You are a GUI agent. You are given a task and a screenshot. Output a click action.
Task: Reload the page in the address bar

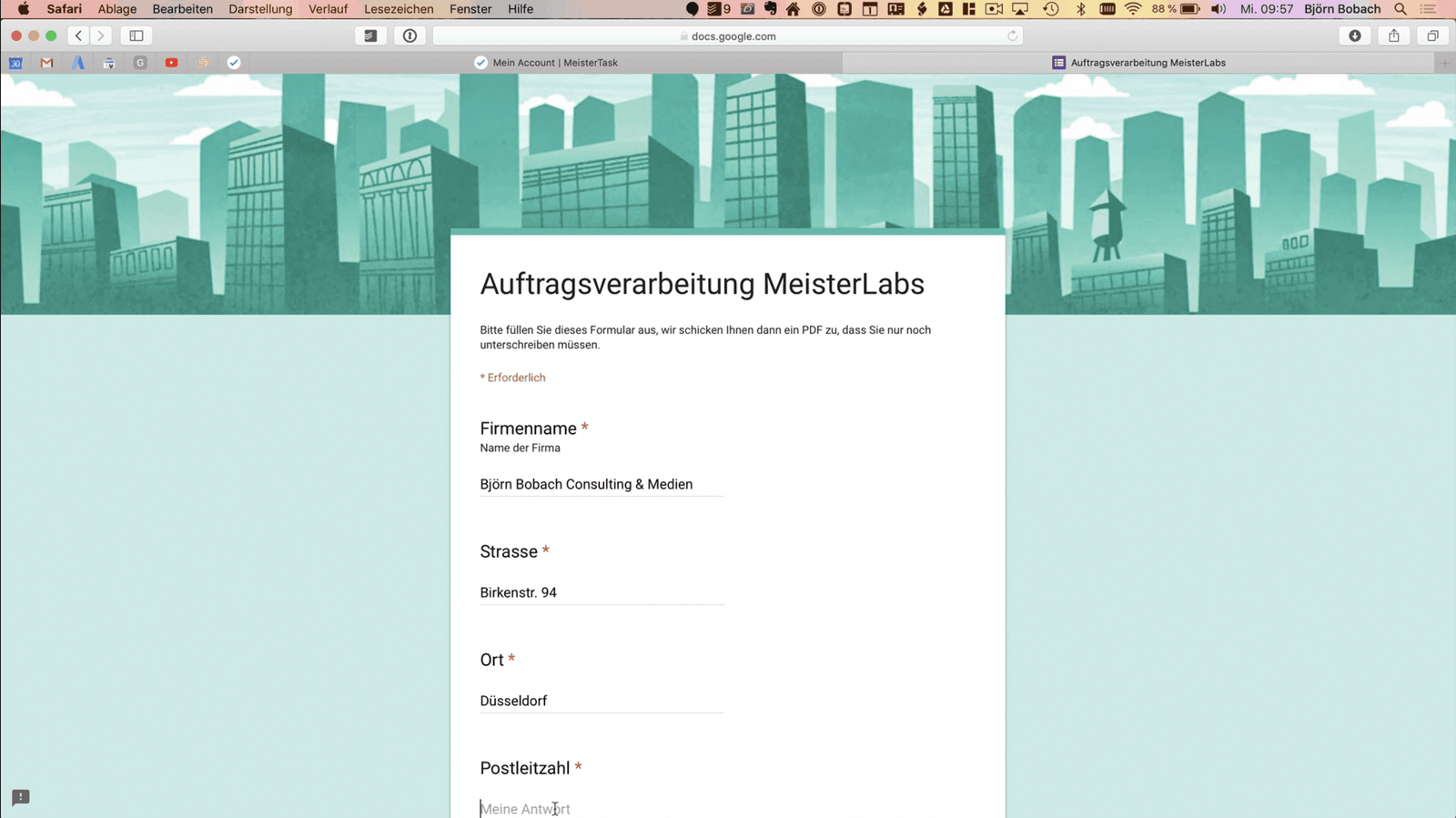pos(1012,36)
